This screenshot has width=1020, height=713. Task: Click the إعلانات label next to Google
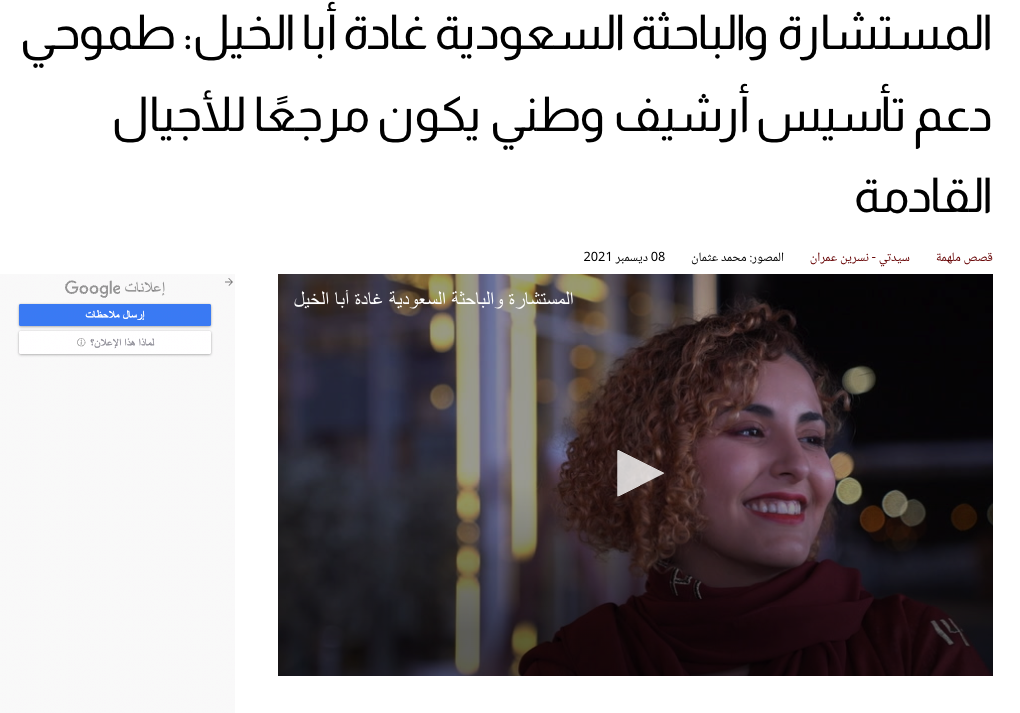pyautogui.click(x=144, y=288)
